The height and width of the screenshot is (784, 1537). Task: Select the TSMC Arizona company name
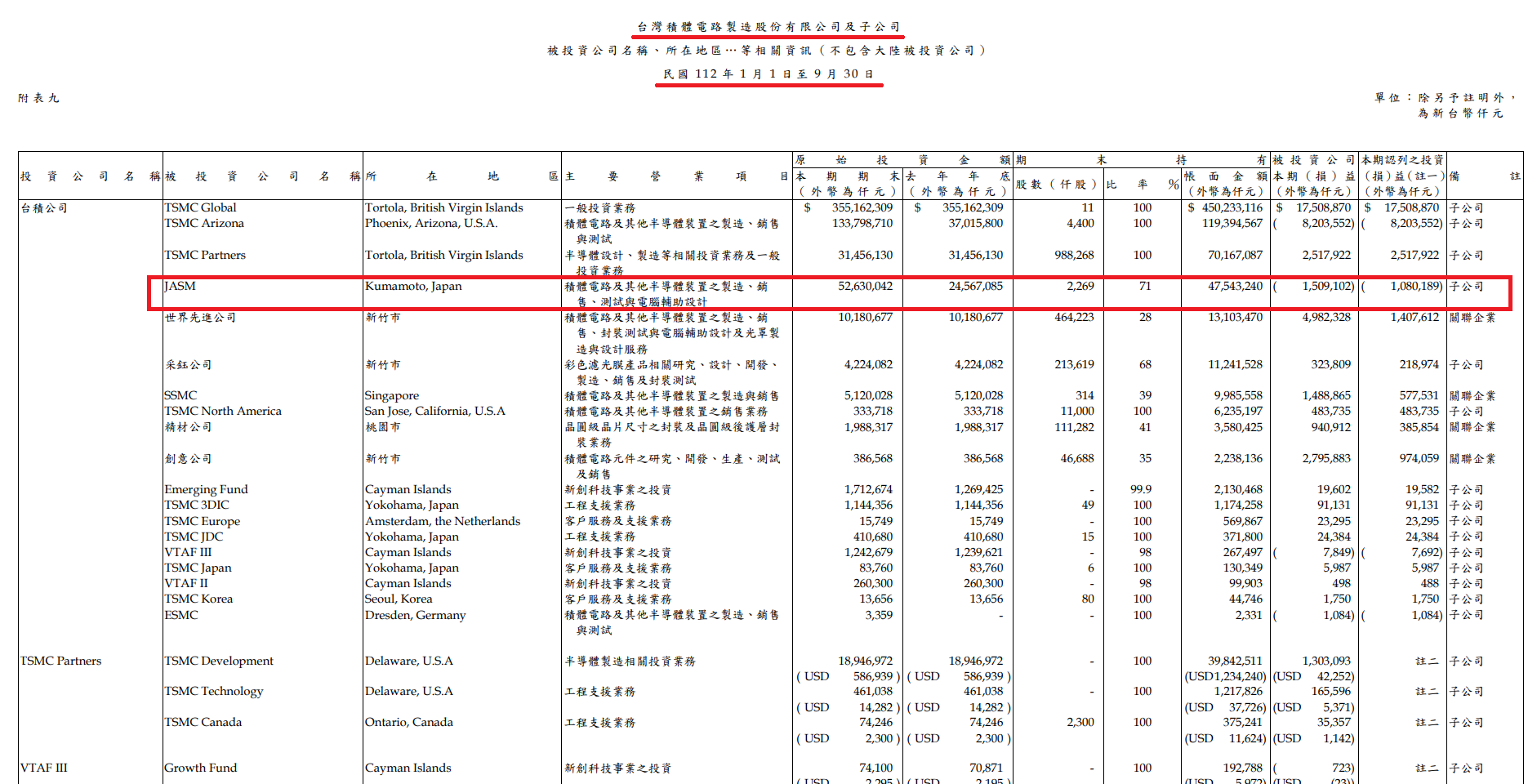204,223
